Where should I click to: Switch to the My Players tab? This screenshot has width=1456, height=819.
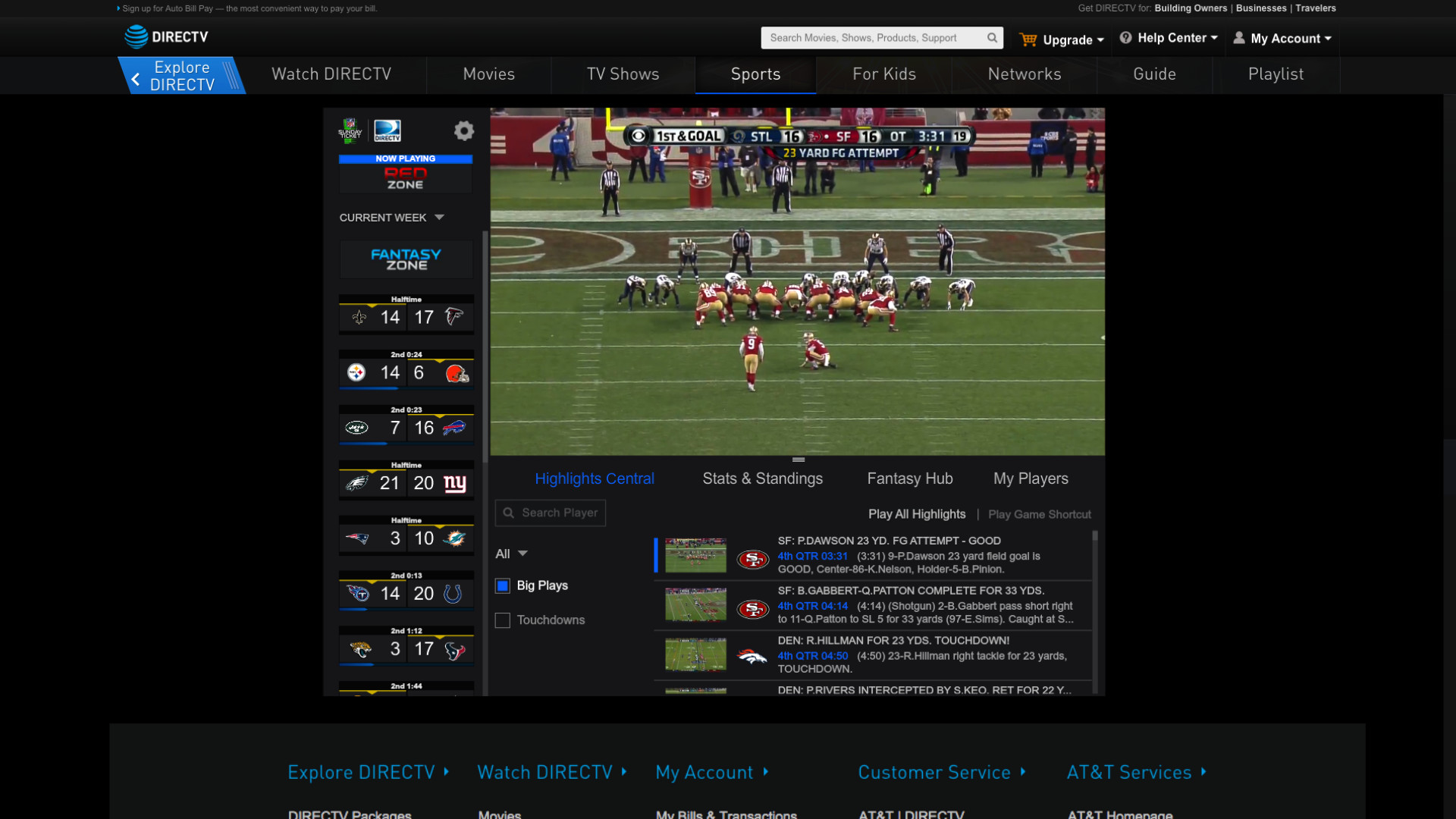click(1031, 479)
